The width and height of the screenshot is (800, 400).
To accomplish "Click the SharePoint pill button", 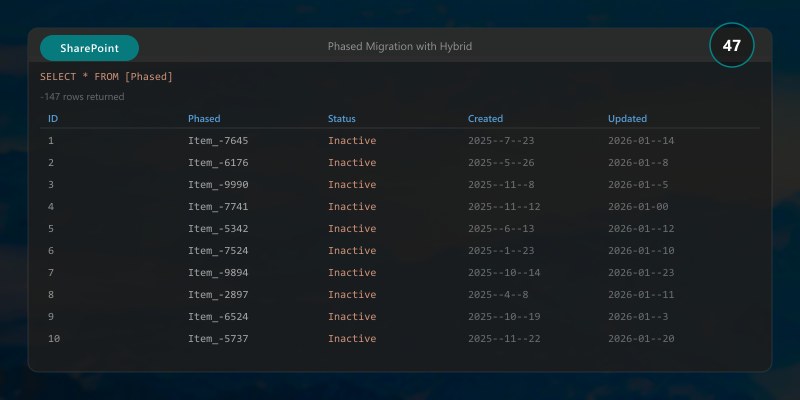I will point(89,48).
